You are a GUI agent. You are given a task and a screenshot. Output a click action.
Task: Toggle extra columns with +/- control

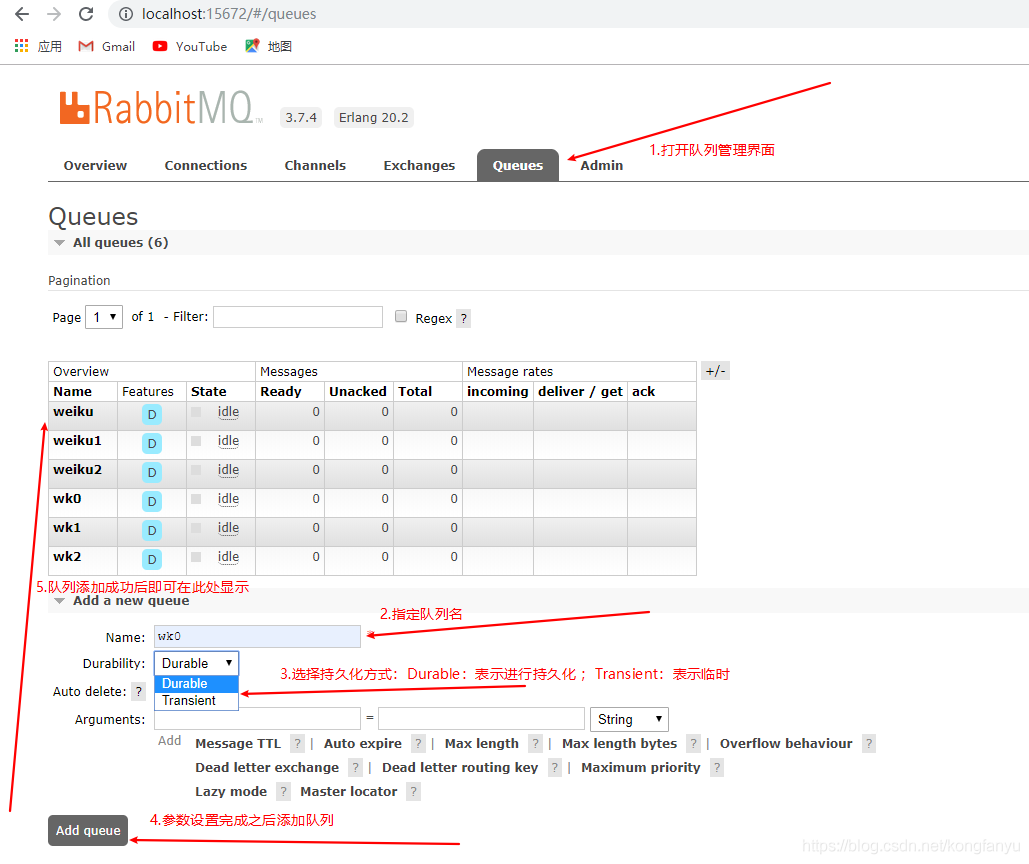(x=715, y=370)
